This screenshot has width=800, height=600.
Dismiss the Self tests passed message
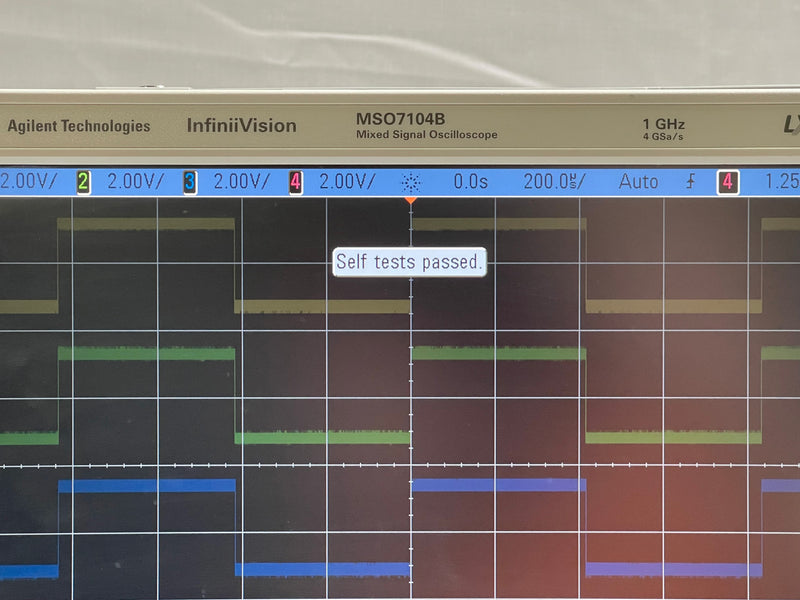[410, 262]
